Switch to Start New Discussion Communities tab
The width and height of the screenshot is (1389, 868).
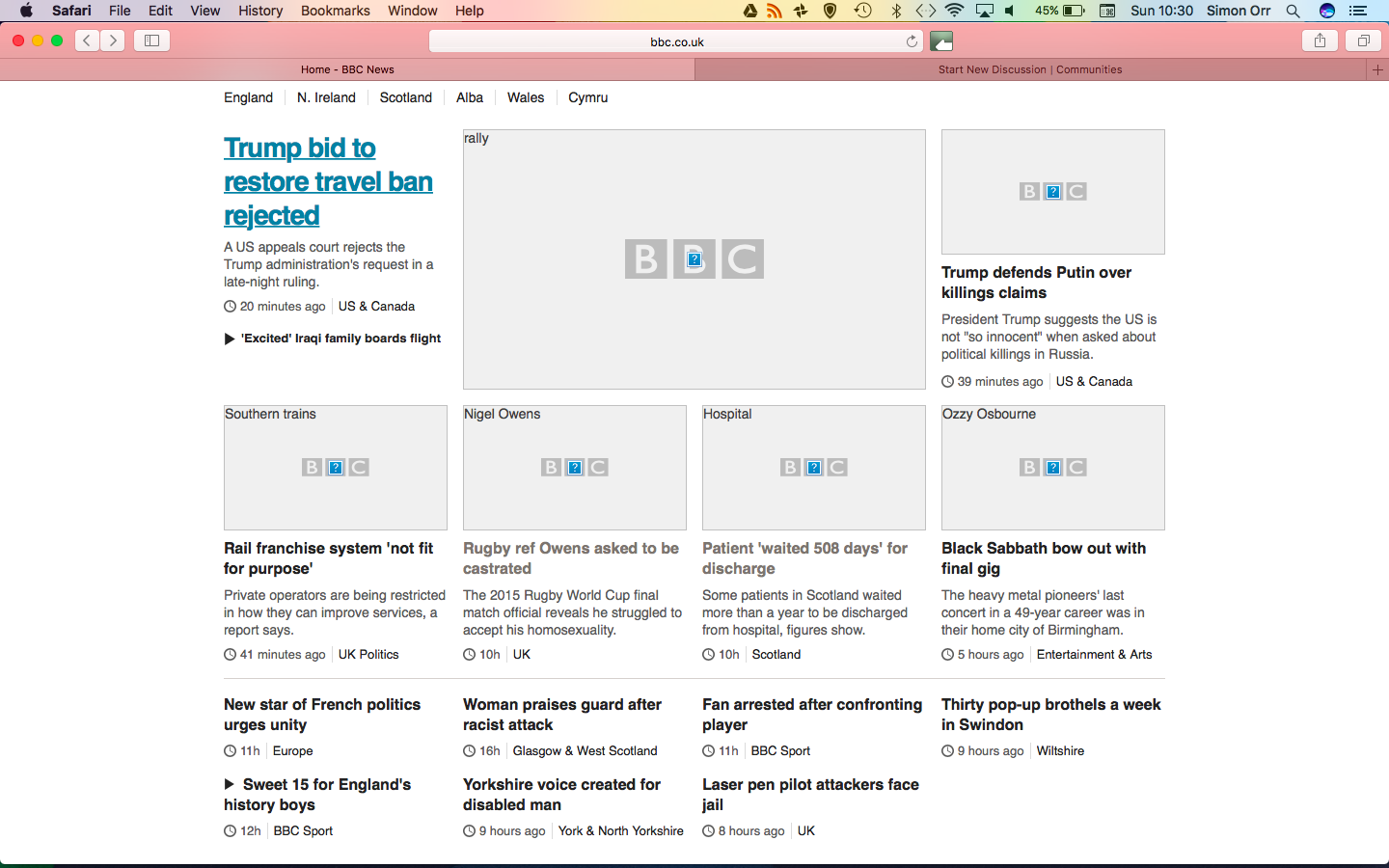click(1030, 69)
